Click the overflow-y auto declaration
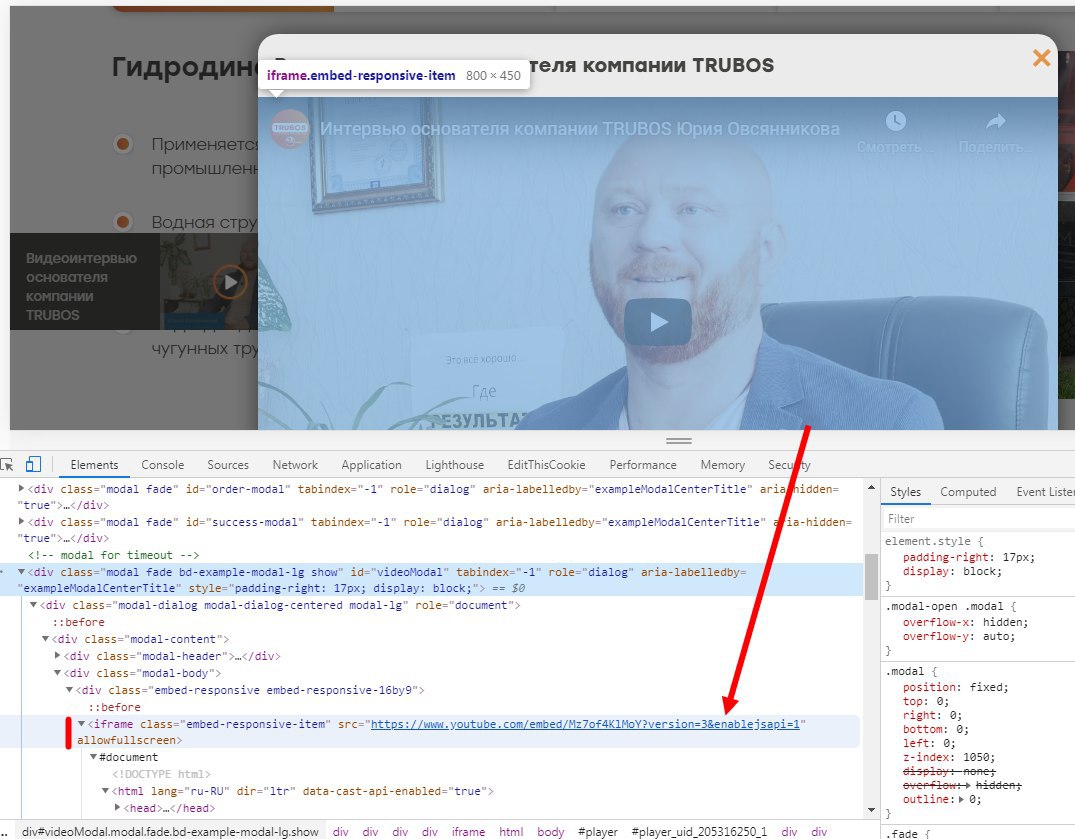Image resolution: width=1075 pixels, height=839 pixels. click(x=958, y=636)
